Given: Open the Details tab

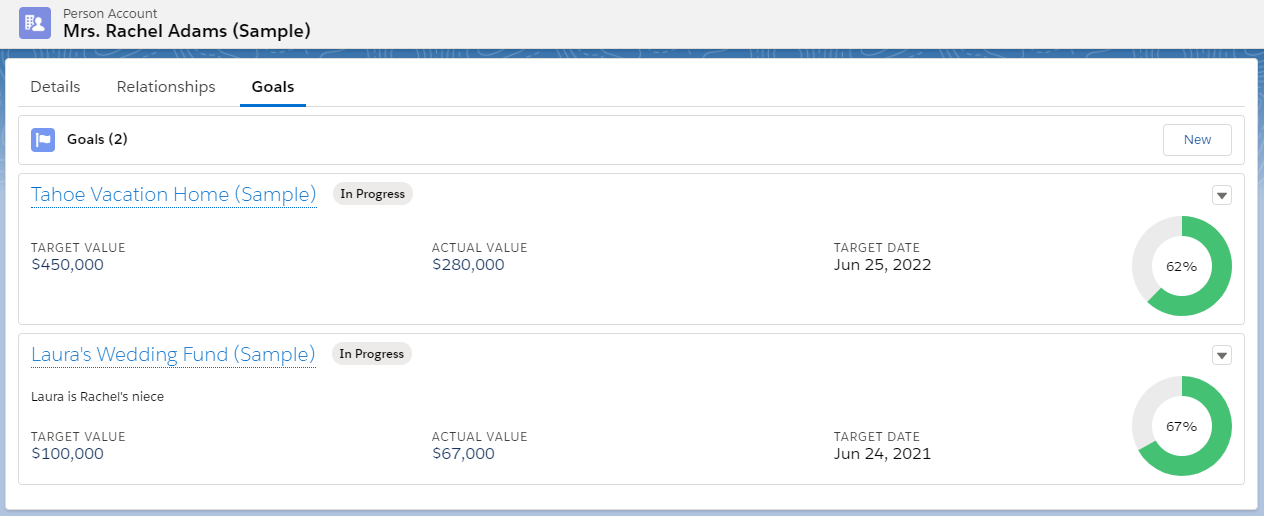Looking at the screenshot, I should pos(55,87).
